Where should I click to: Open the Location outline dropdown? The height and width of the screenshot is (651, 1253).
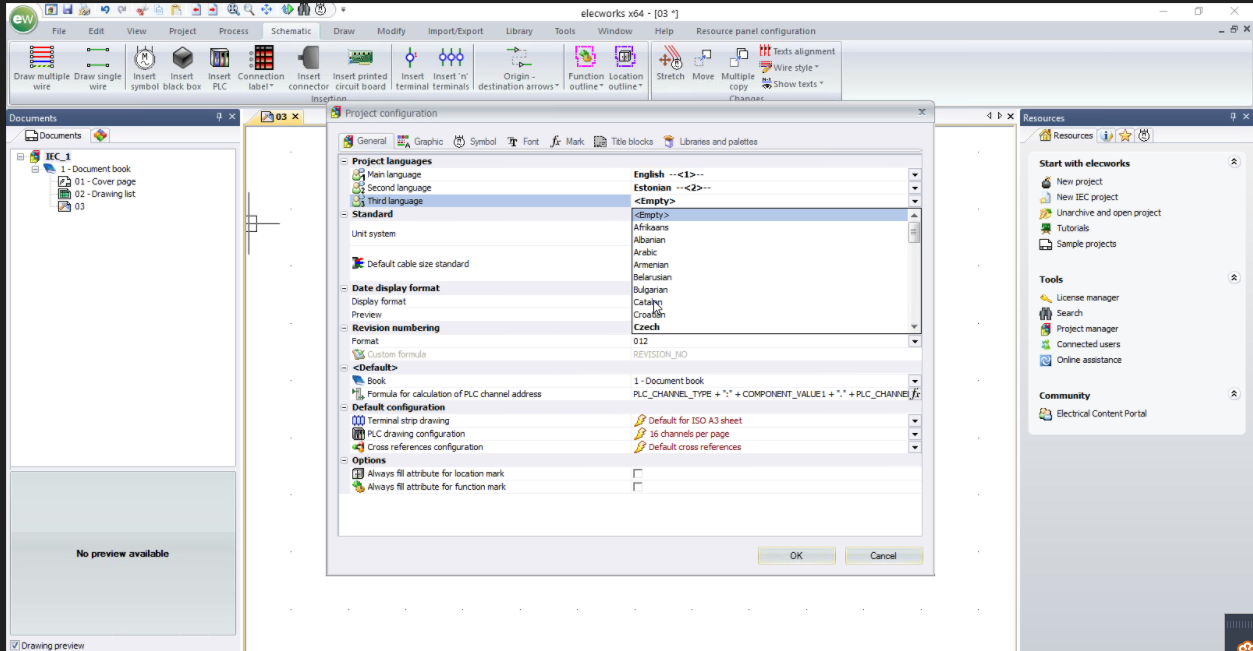[x=625, y=68]
